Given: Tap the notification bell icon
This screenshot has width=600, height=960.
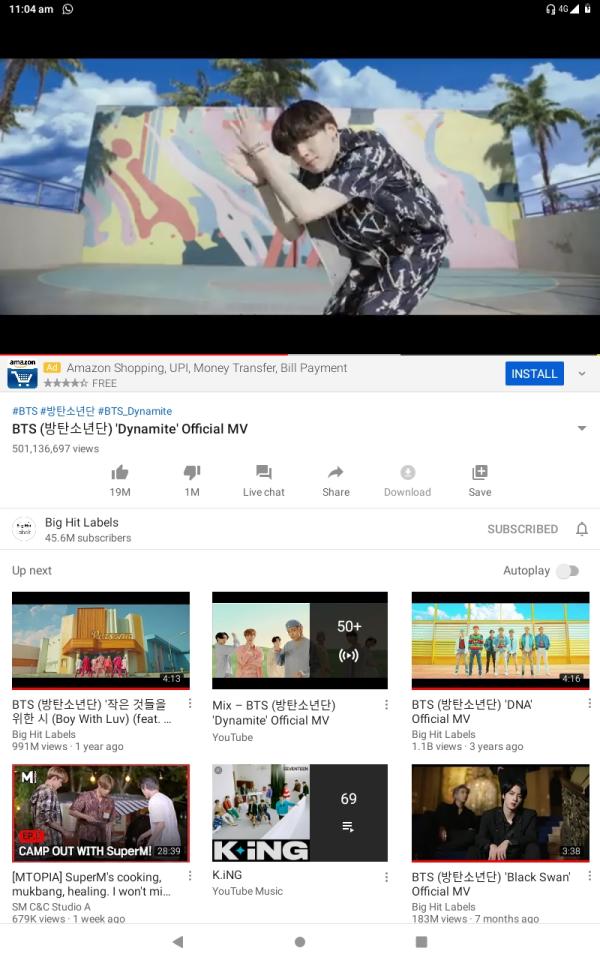Looking at the screenshot, I should tap(582, 529).
